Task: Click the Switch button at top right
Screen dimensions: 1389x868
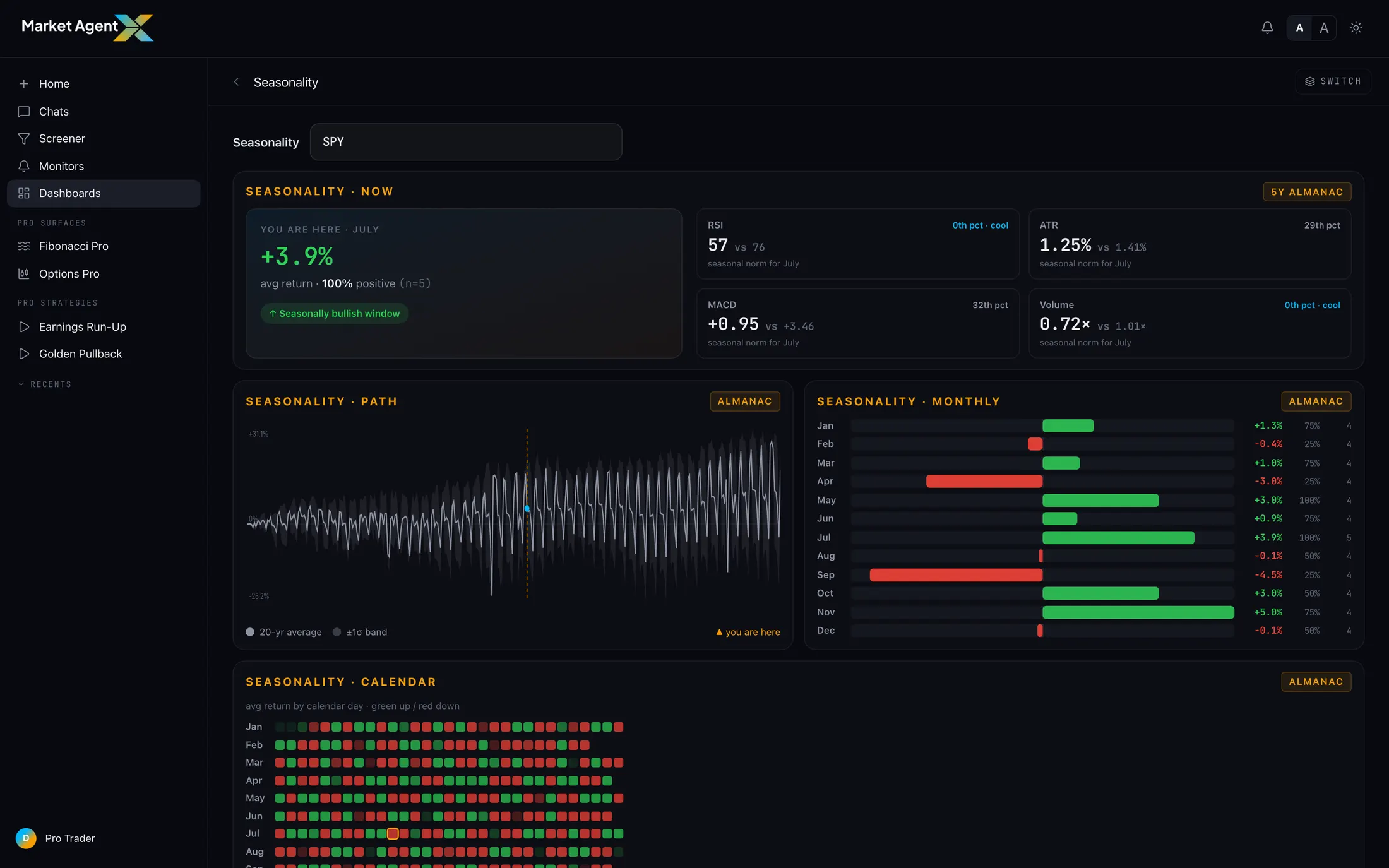Action: pyautogui.click(x=1333, y=81)
